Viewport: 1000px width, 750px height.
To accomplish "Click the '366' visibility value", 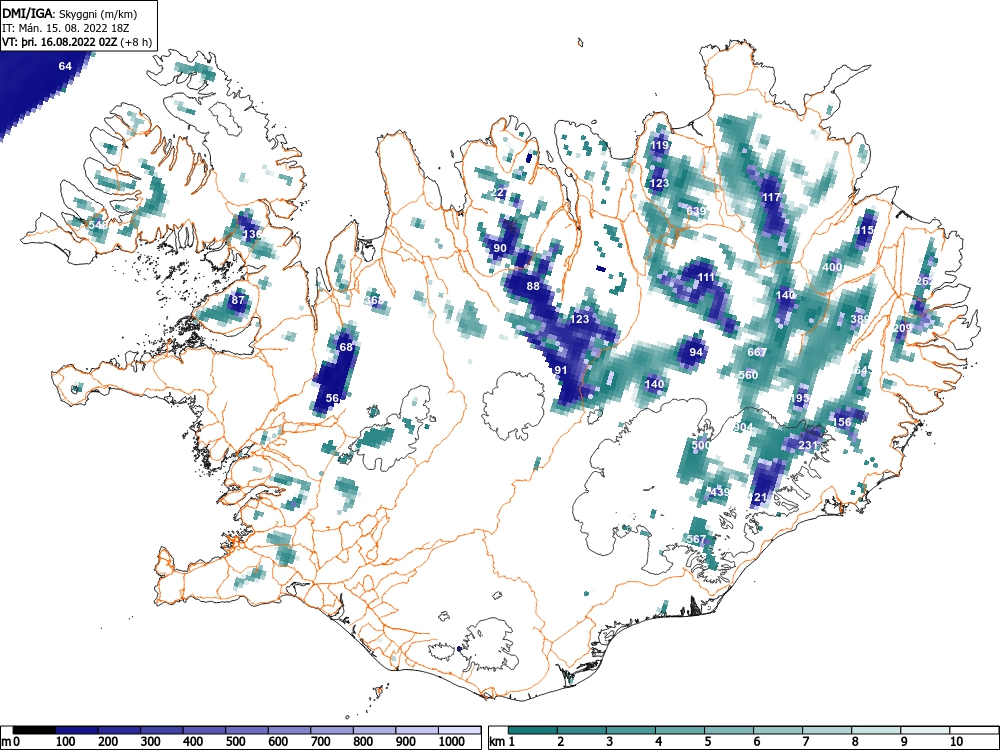I will coord(374,300).
